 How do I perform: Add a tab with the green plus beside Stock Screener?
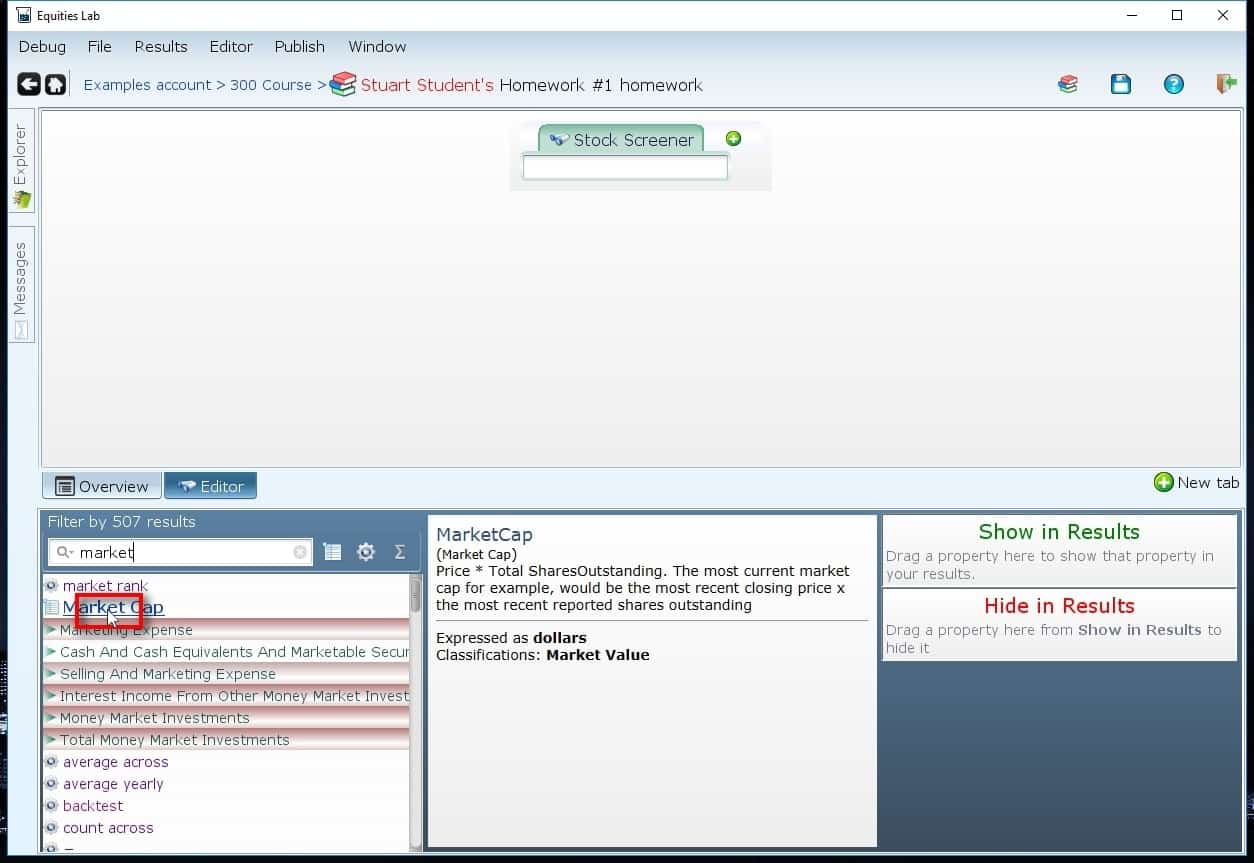[733, 139]
